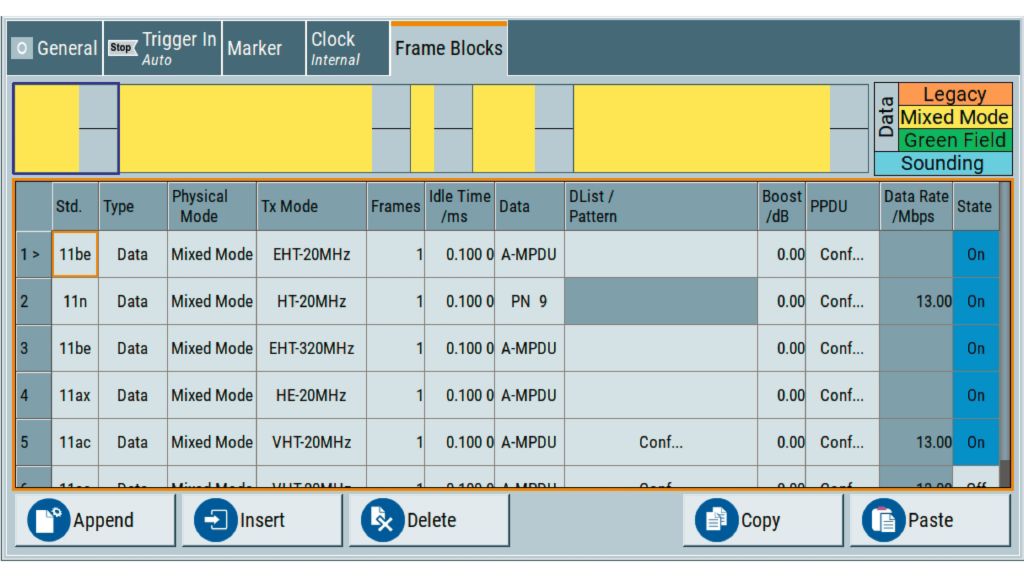Click the Append document icon
The image size is (1024, 576).
[49, 521]
